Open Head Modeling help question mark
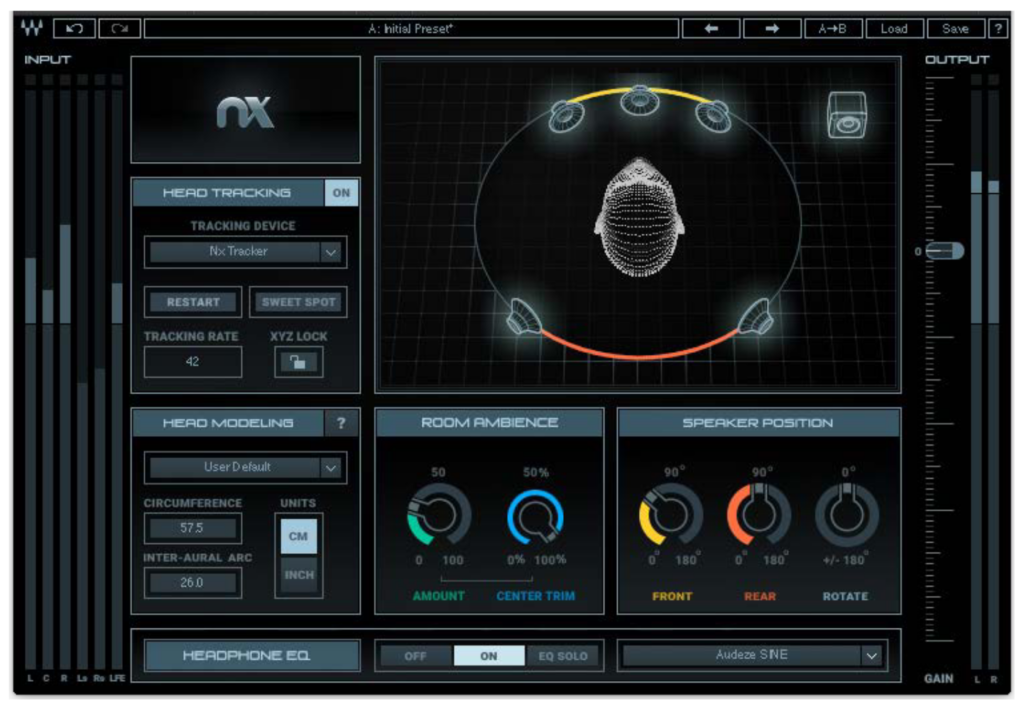1024x706 pixels. pos(341,423)
